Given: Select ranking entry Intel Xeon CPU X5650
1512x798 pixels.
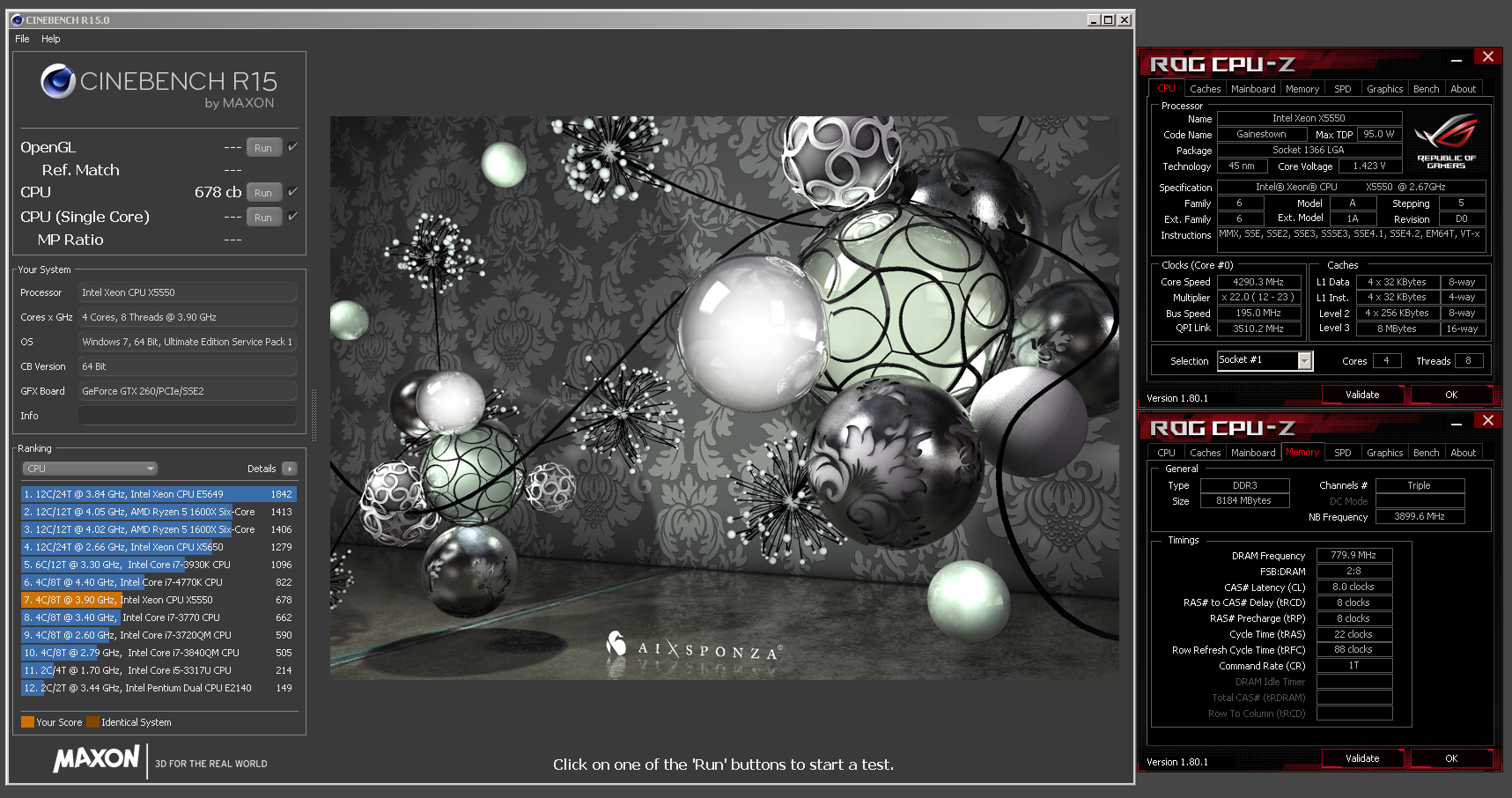Looking at the screenshot, I should tap(159, 547).
